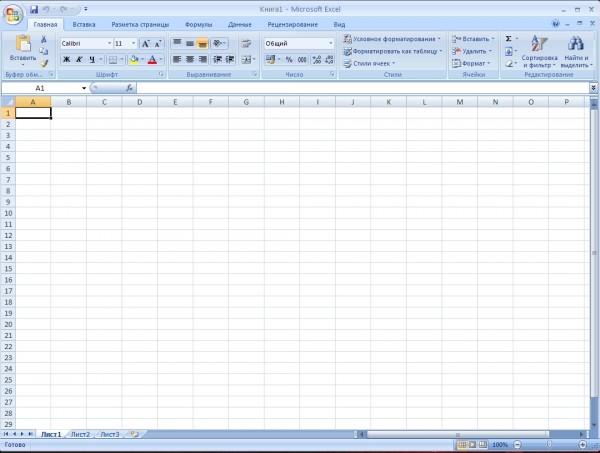Switch to Рецензирование ribbon tab
The image size is (600, 453).
point(292,24)
